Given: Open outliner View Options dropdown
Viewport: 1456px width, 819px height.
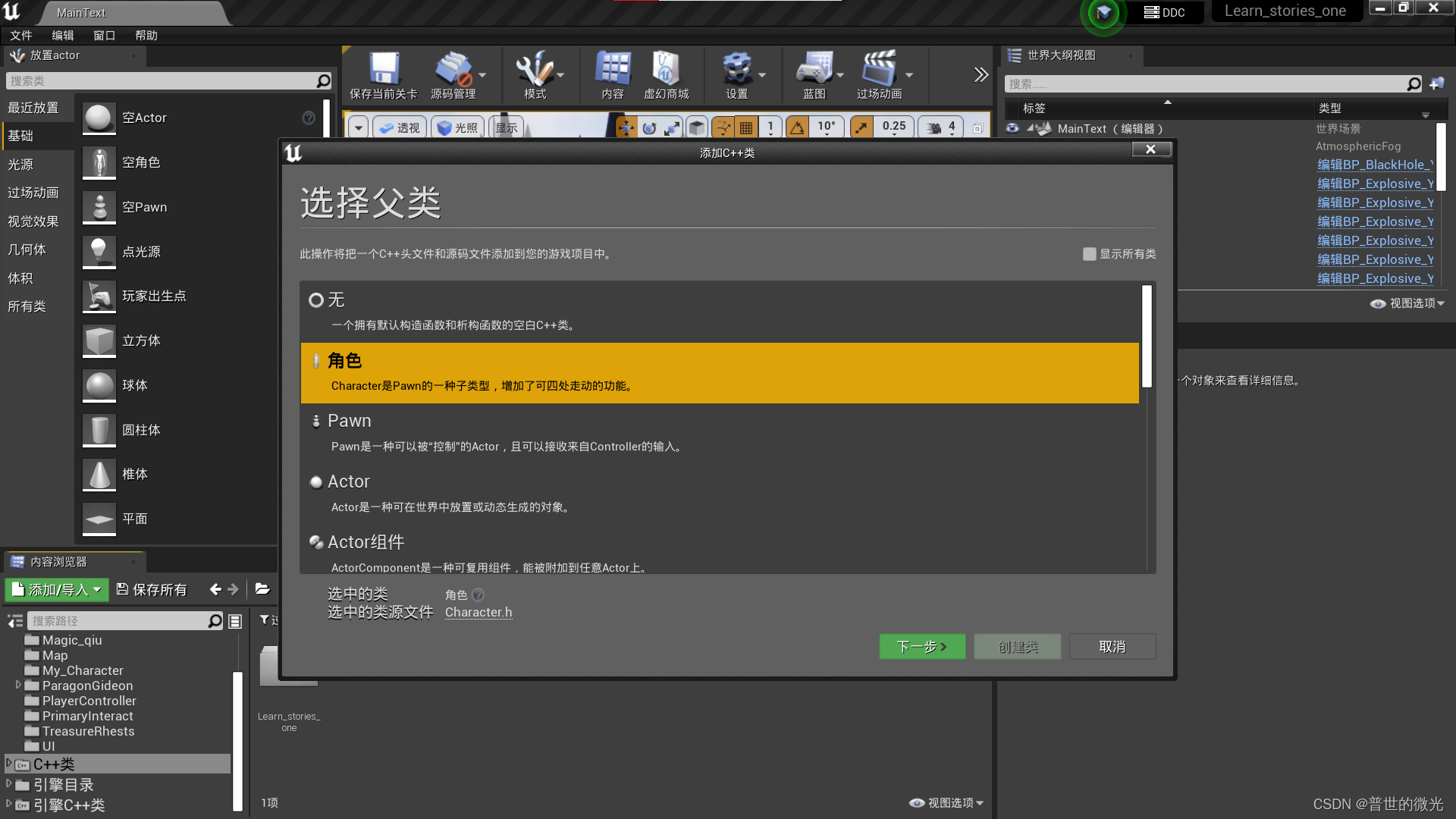Looking at the screenshot, I should click(x=1407, y=303).
